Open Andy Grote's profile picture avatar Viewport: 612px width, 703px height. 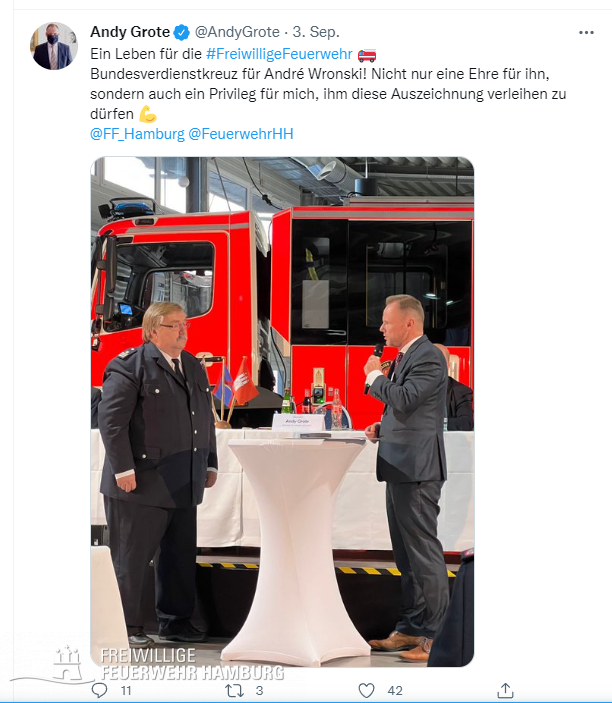(x=54, y=46)
